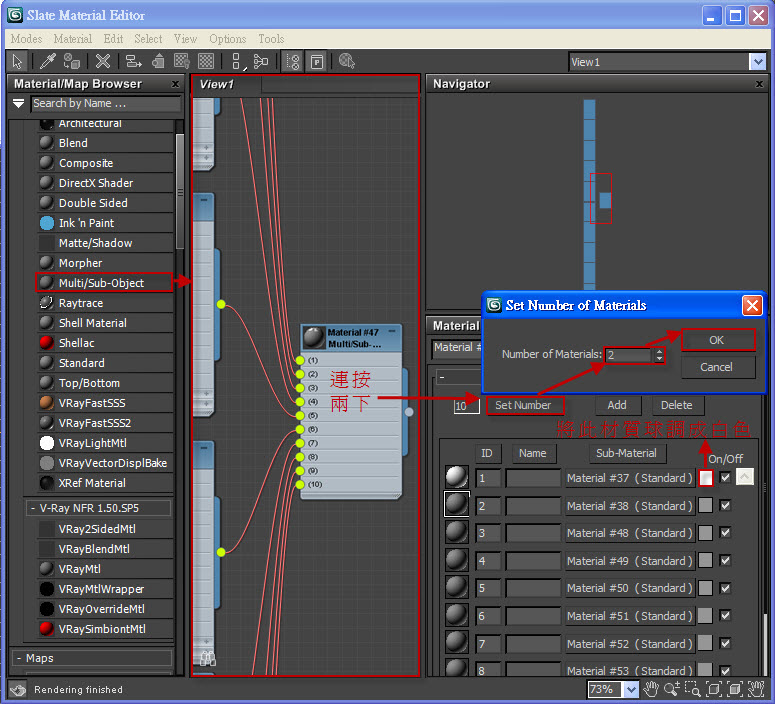
Task: Open the Options menu
Action: coord(227,39)
